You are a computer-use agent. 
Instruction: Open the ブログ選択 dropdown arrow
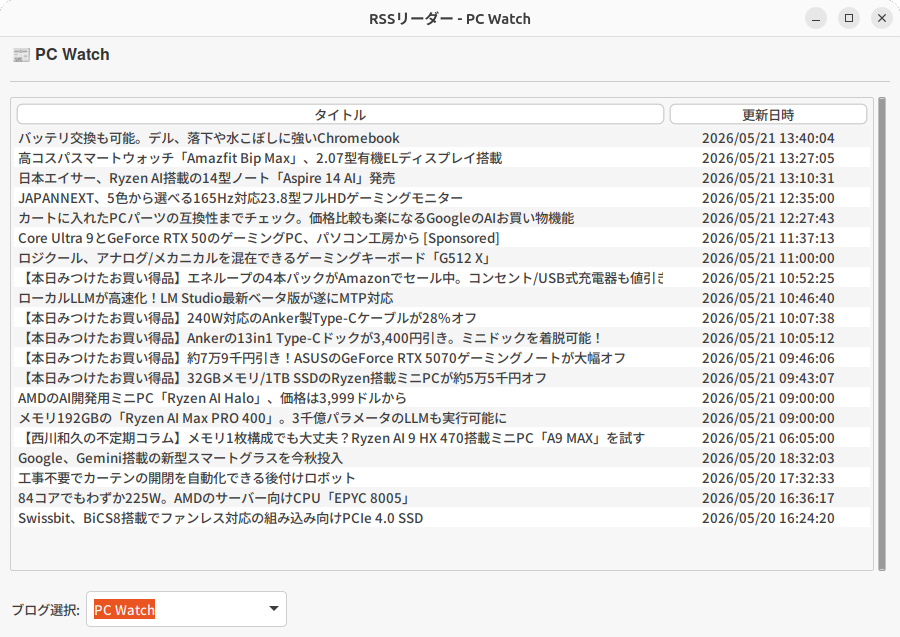pos(274,609)
